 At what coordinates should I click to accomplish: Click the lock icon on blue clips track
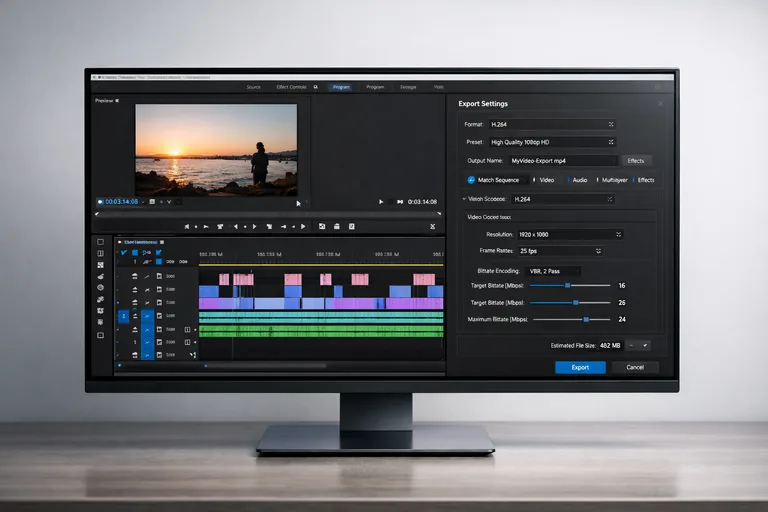click(135, 290)
